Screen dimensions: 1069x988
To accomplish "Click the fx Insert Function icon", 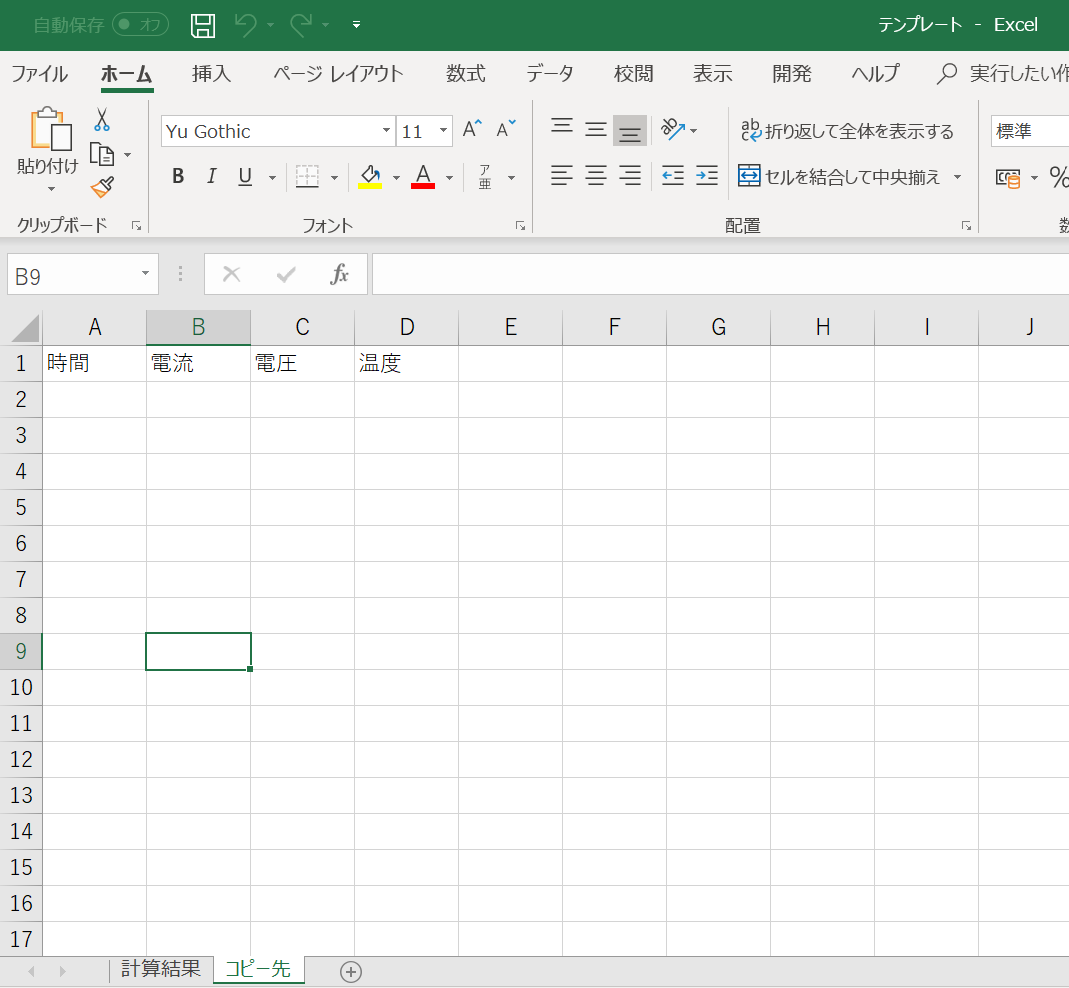I will coord(339,274).
